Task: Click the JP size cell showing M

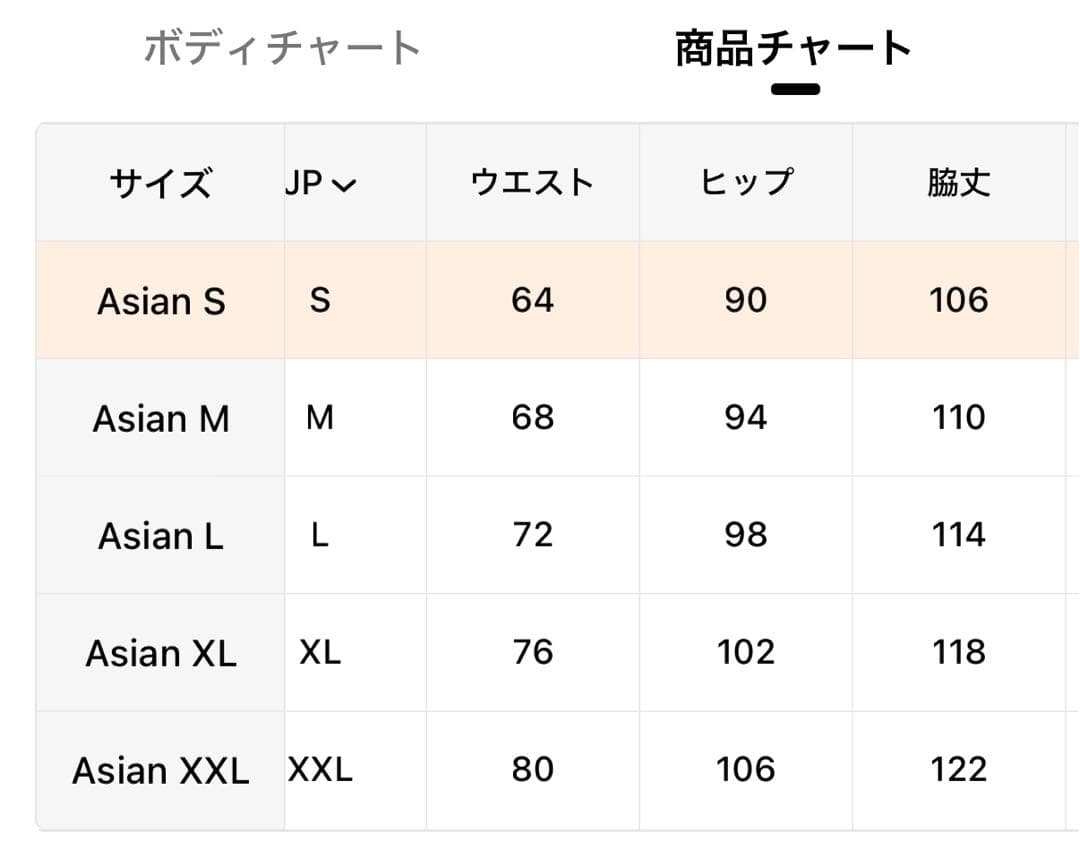Action: (320, 417)
